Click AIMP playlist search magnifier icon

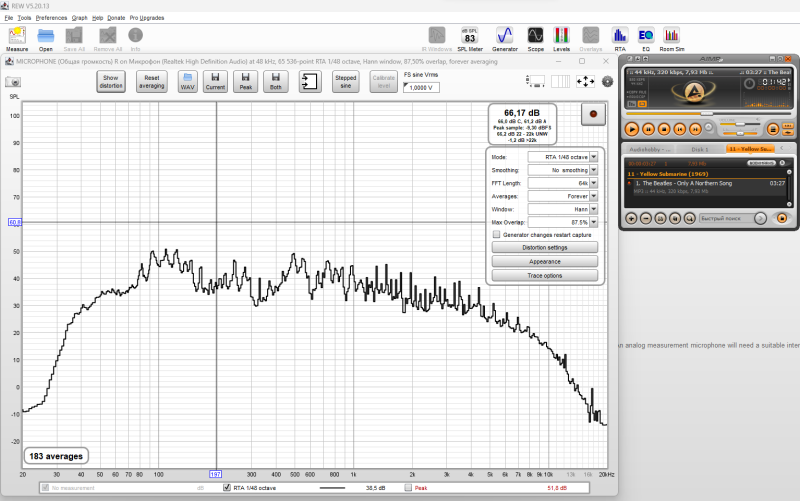pyautogui.click(x=689, y=218)
